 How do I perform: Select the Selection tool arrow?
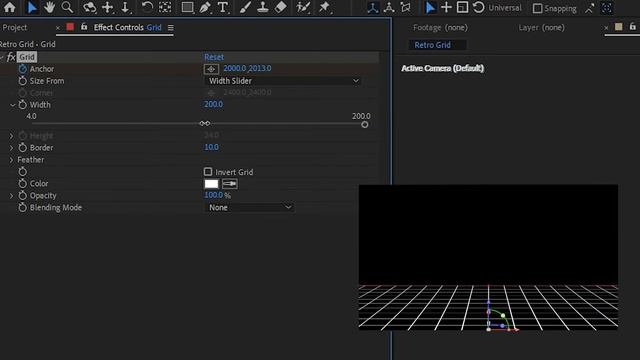(x=32, y=7)
